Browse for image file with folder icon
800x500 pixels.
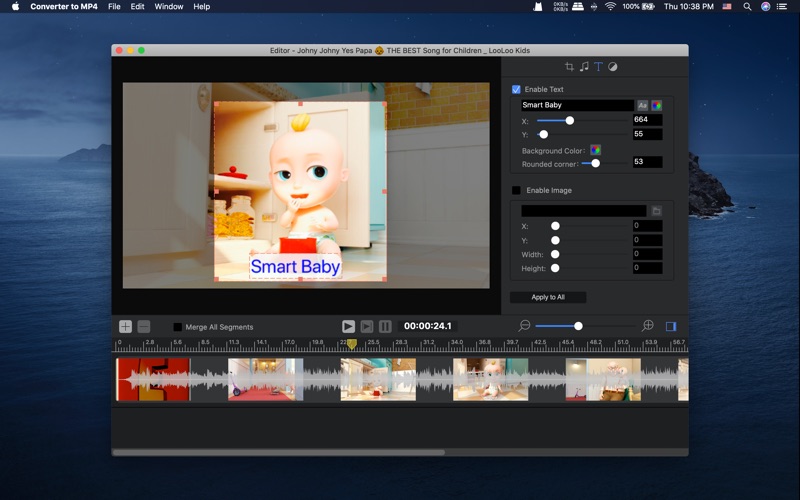coord(656,211)
